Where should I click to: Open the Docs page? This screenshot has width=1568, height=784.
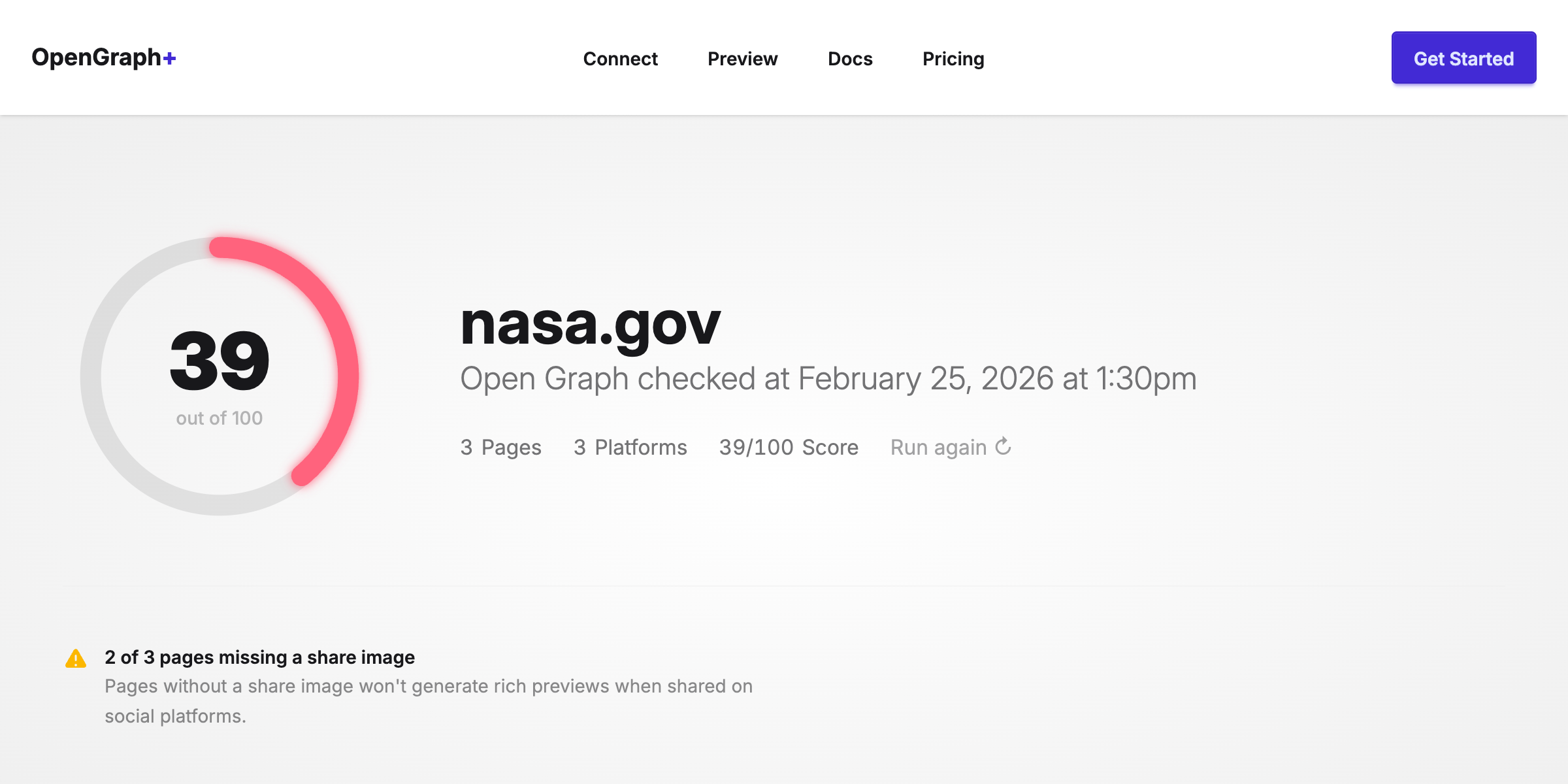pos(849,59)
